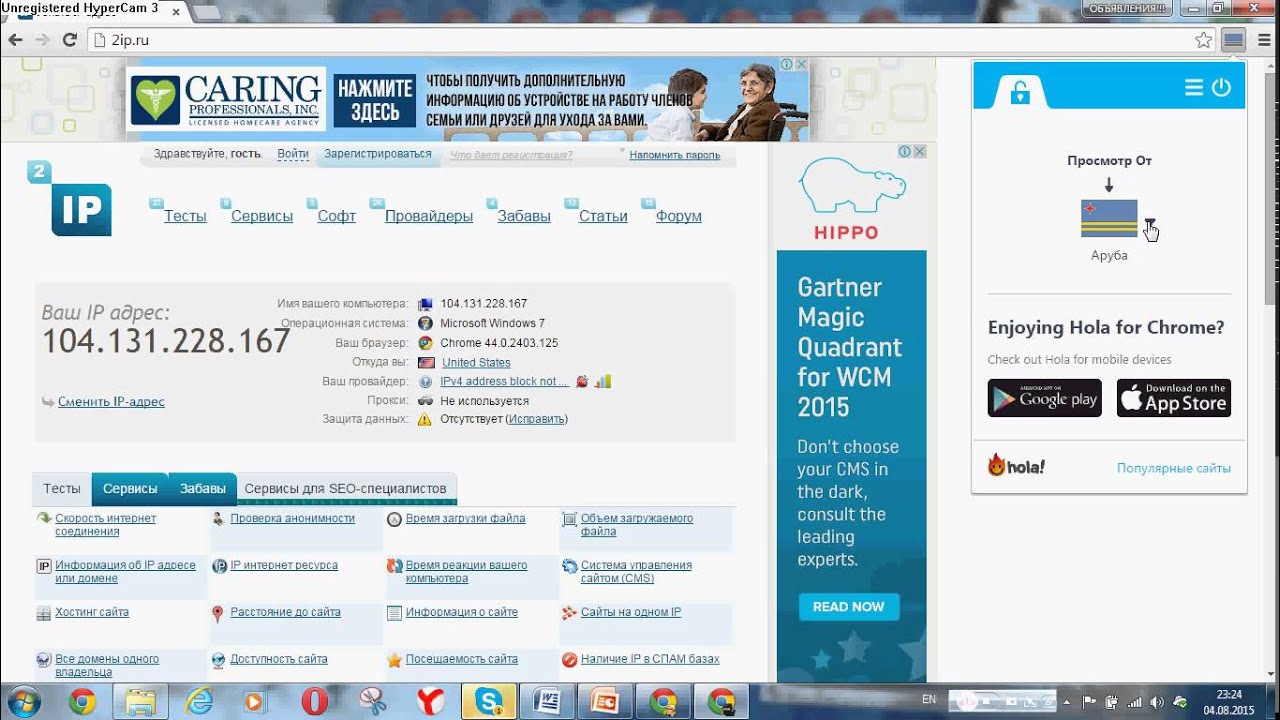
Task: Open the Софт navigation menu item
Action: pos(337,216)
